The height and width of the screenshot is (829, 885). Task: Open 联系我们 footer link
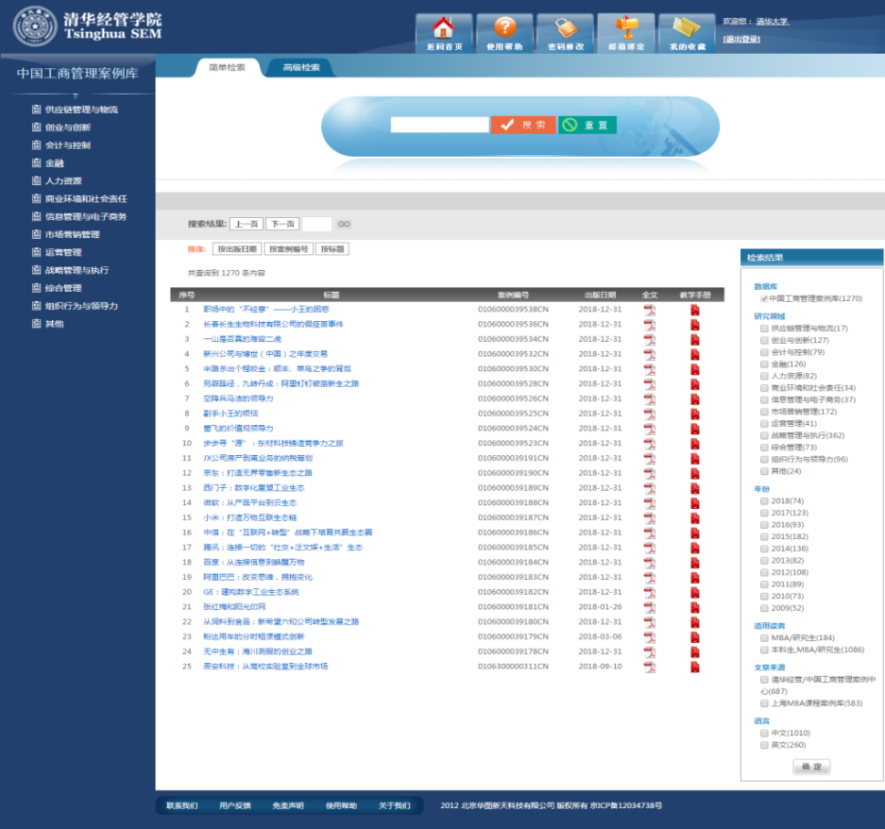(182, 805)
